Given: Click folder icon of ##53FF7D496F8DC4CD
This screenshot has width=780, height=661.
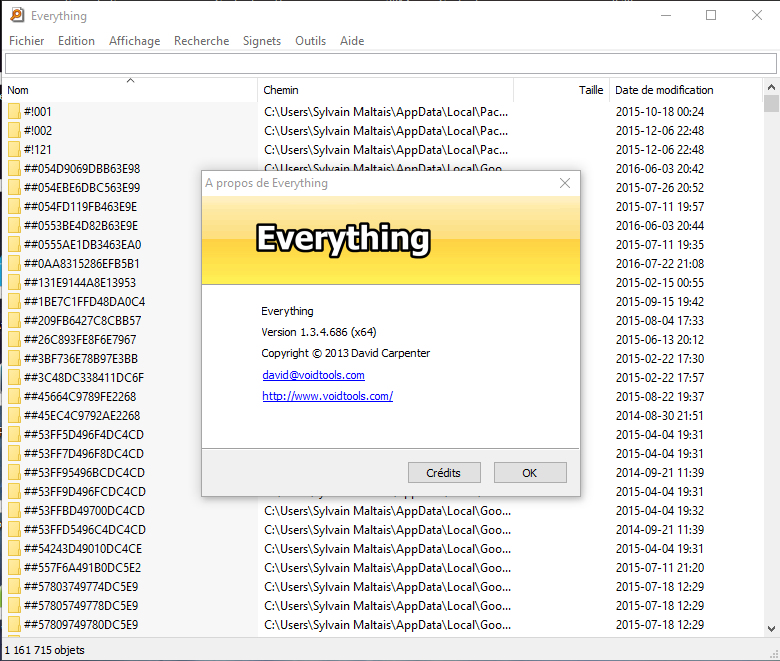Looking at the screenshot, I should point(14,454).
